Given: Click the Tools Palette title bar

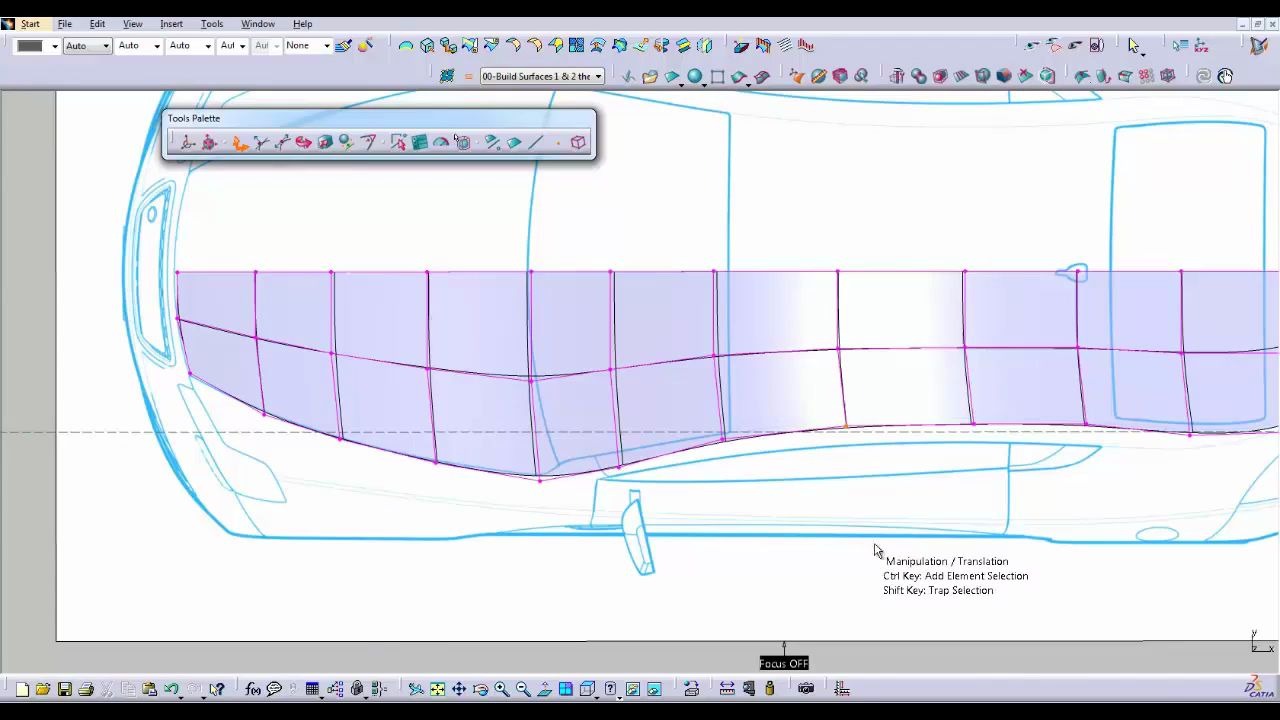Looking at the screenshot, I should coord(379,118).
